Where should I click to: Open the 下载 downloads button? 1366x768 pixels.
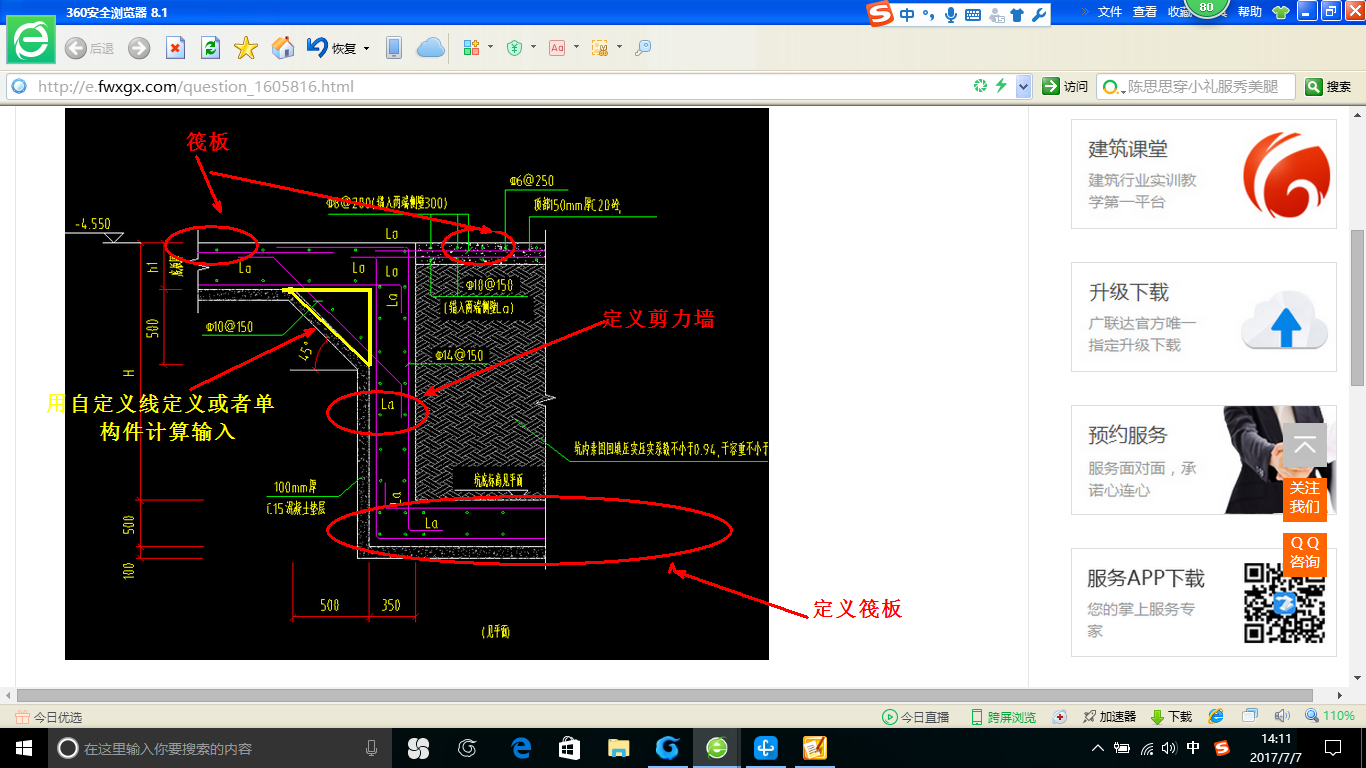(x=1171, y=717)
